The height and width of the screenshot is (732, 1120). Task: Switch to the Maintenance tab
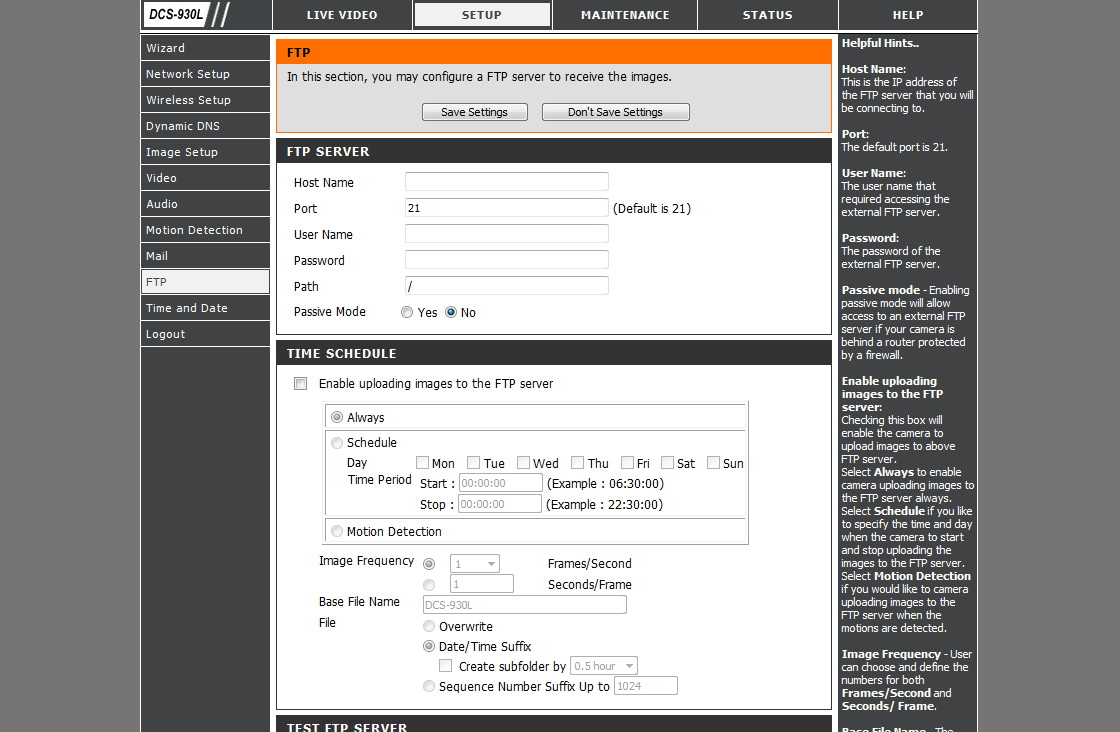(624, 15)
